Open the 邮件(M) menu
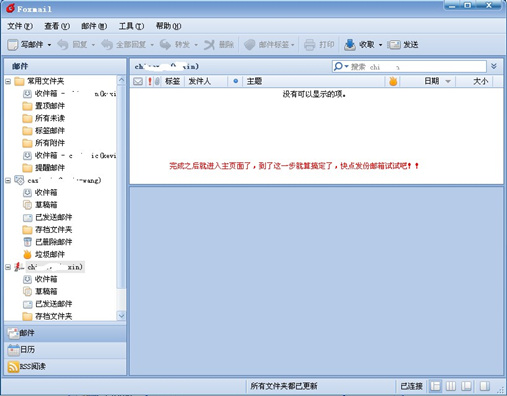This screenshot has width=507, height=396. pos(94,26)
